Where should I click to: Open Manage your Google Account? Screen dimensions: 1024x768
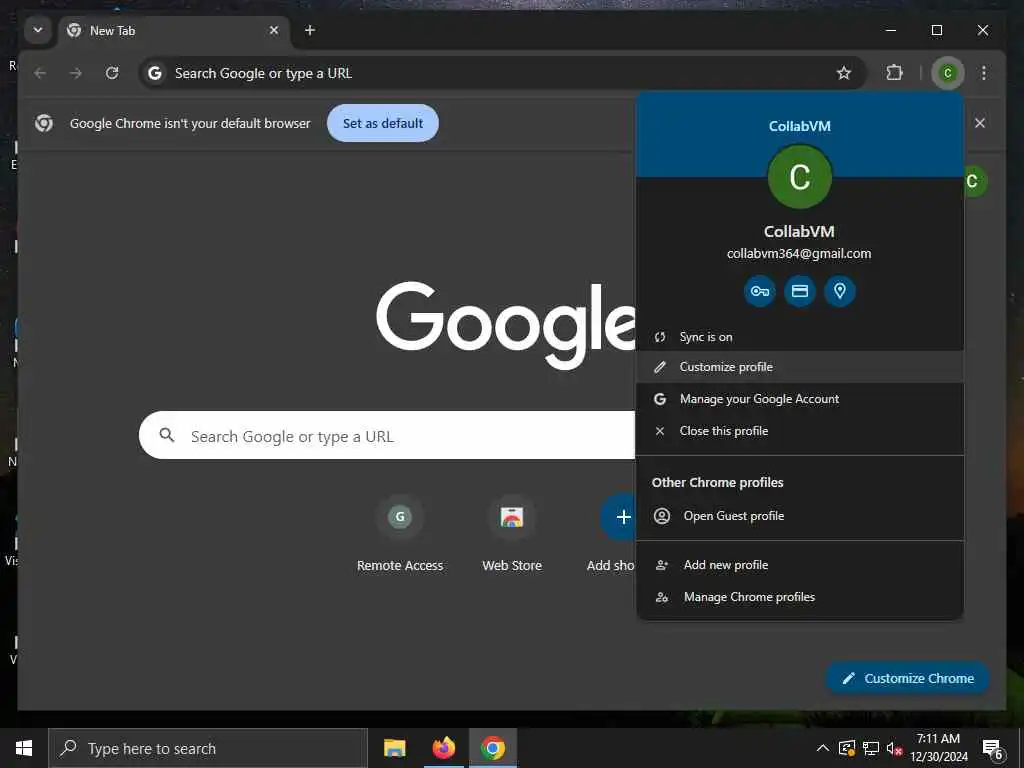point(800,399)
